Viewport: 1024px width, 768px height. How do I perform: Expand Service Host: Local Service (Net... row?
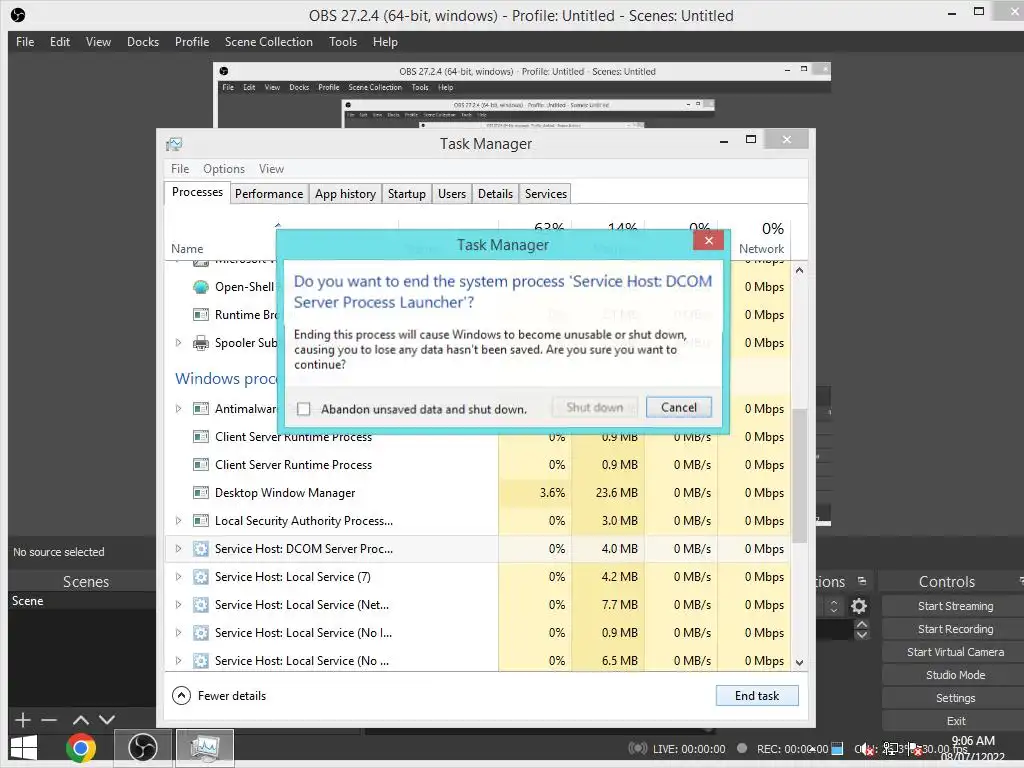(x=178, y=605)
